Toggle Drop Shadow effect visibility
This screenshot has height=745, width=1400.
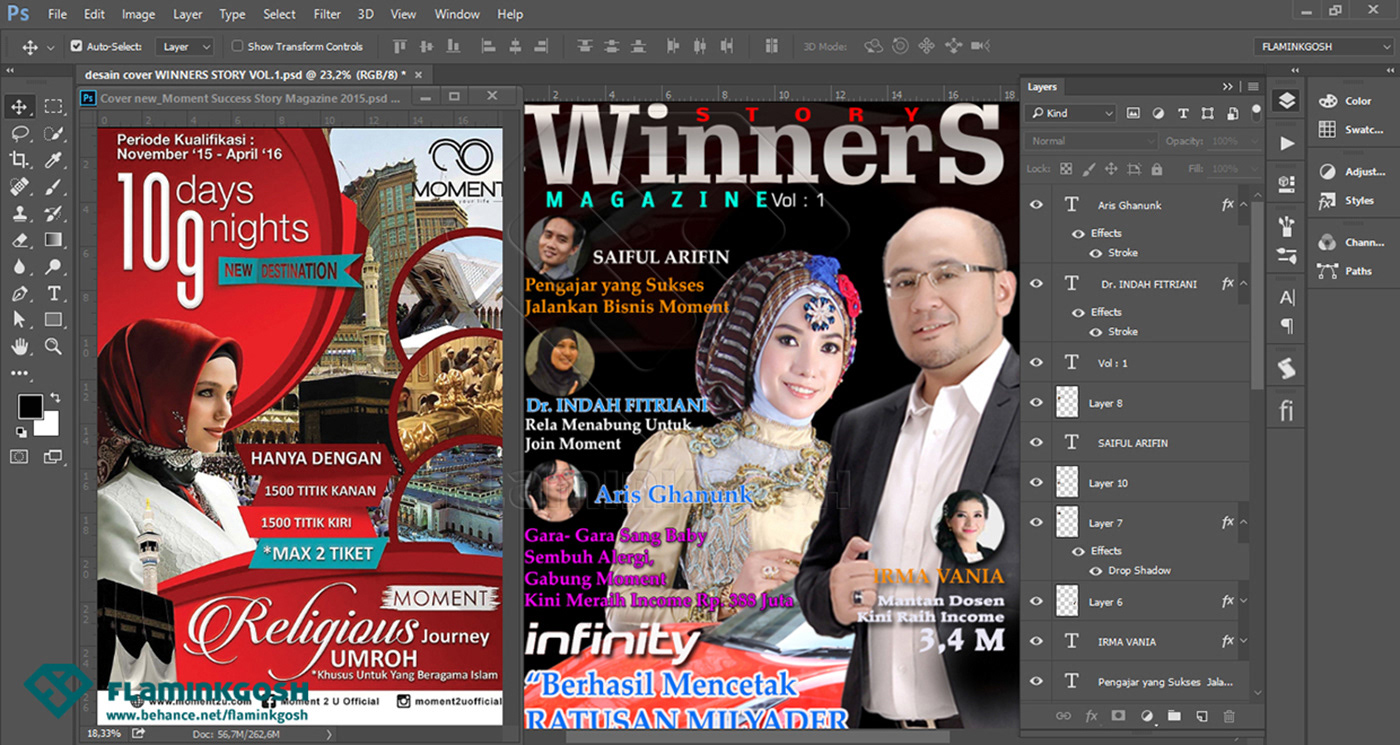pos(1096,570)
